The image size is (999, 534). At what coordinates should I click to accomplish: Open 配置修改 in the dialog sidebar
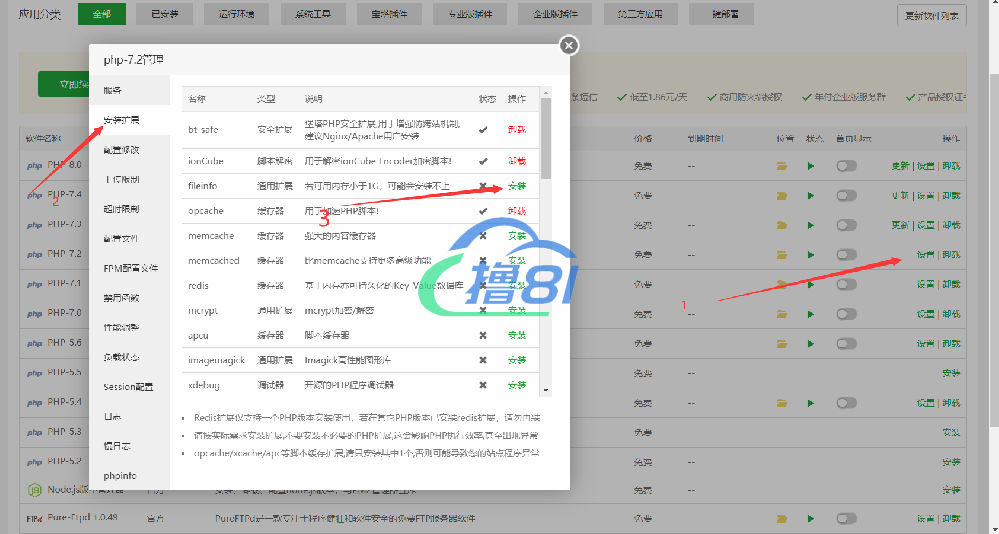pos(121,150)
